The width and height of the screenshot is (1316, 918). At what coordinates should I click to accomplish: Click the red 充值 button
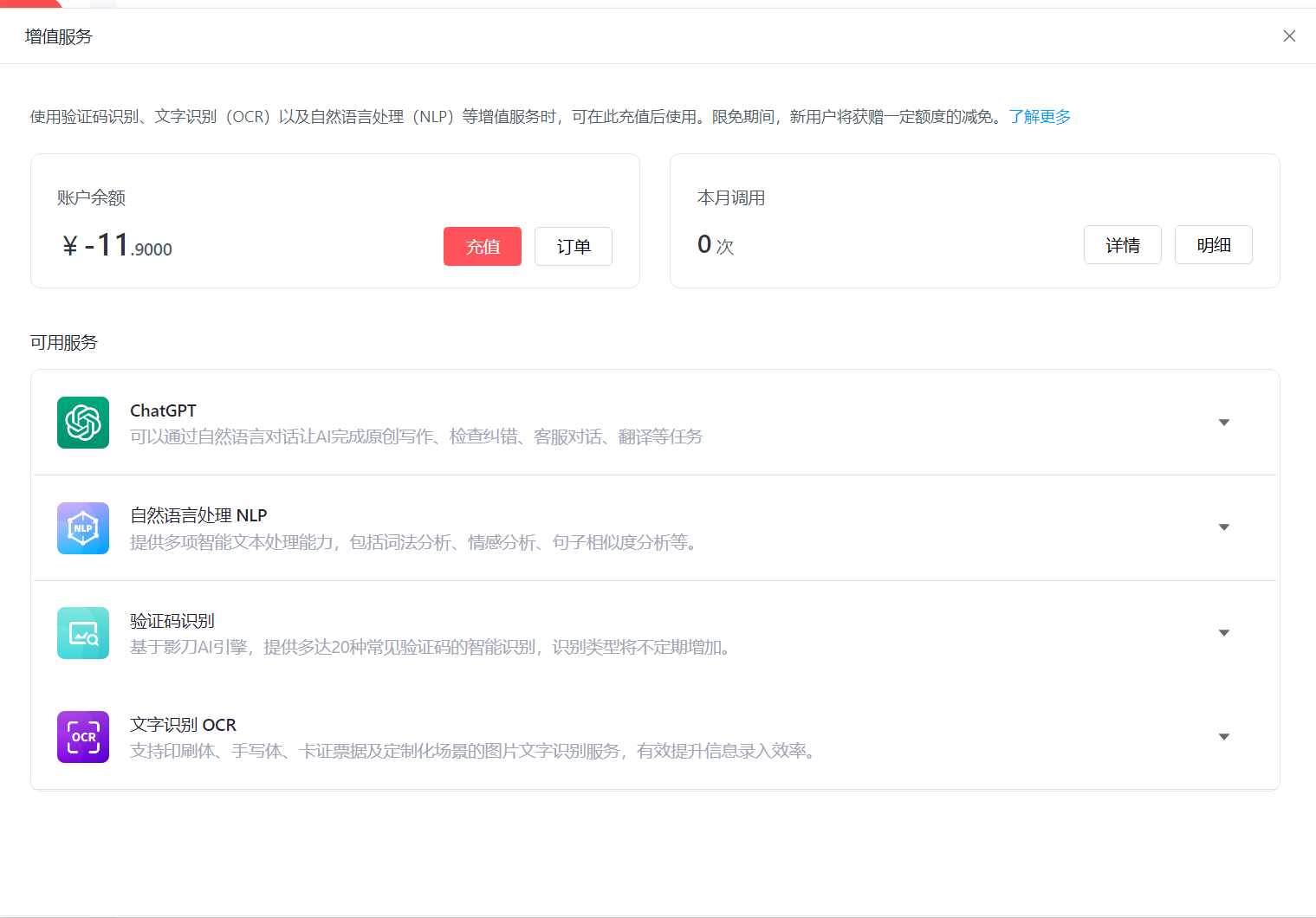(x=483, y=247)
